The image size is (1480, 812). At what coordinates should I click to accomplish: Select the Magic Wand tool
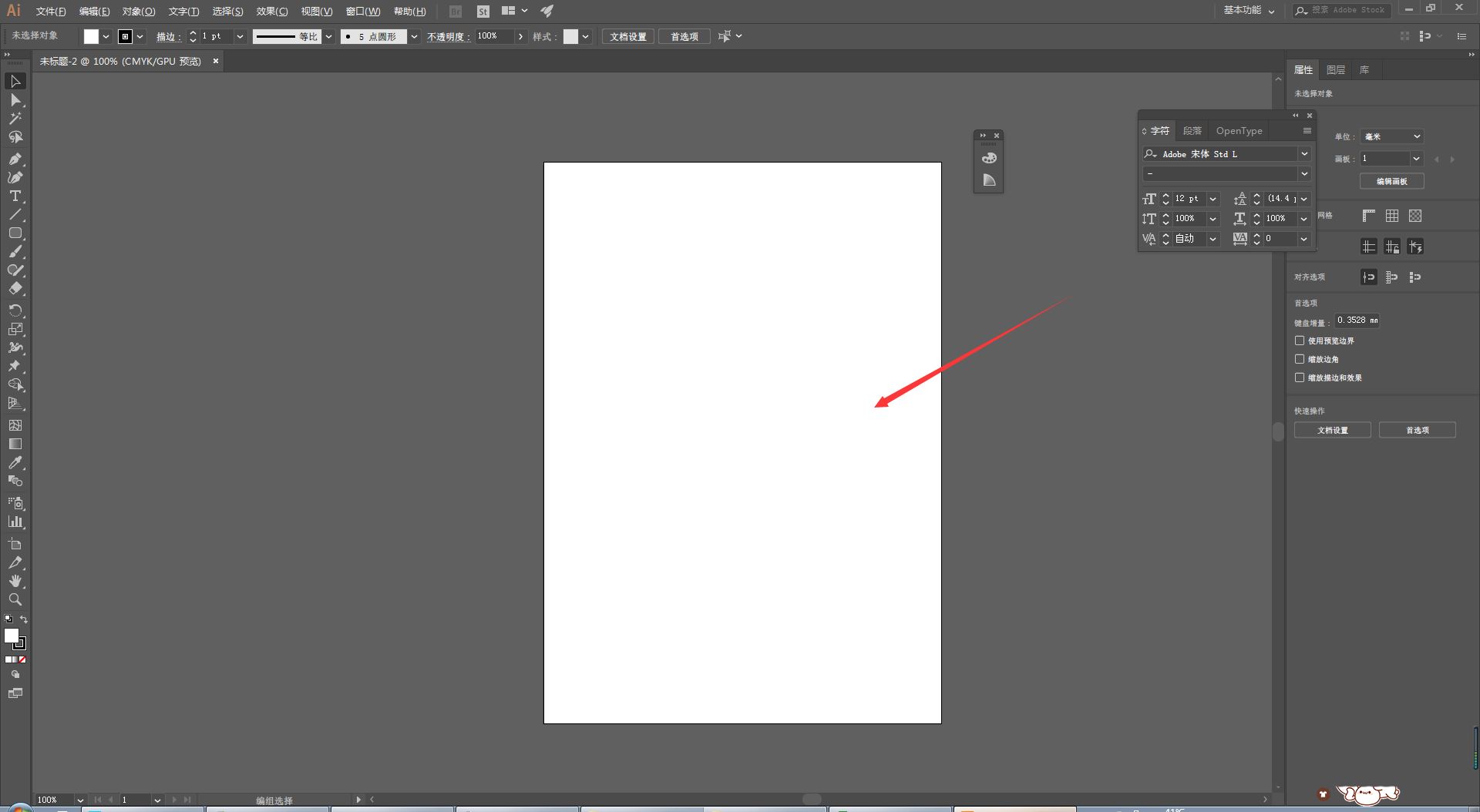15,119
